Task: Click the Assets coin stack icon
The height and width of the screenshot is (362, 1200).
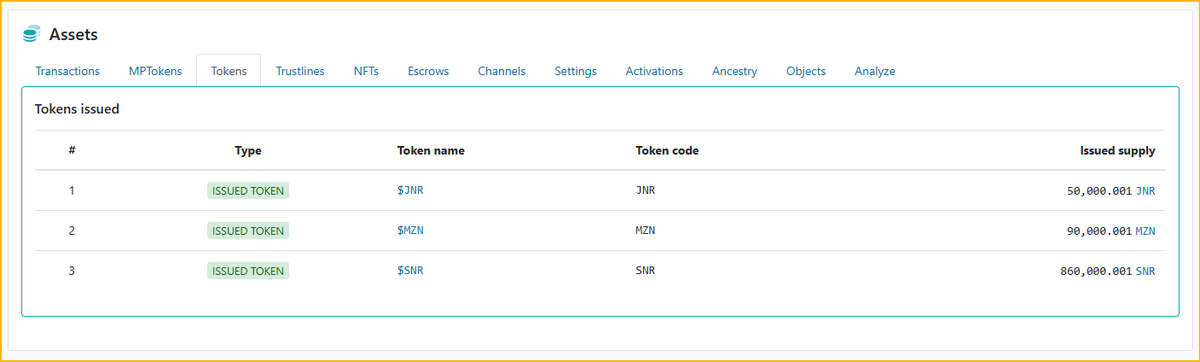Action: [31, 35]
